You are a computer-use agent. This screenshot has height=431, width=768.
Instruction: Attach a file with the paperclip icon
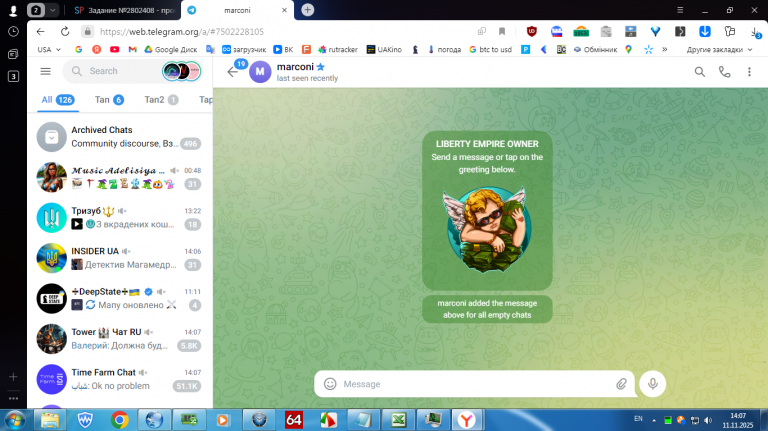coord(621,384)
